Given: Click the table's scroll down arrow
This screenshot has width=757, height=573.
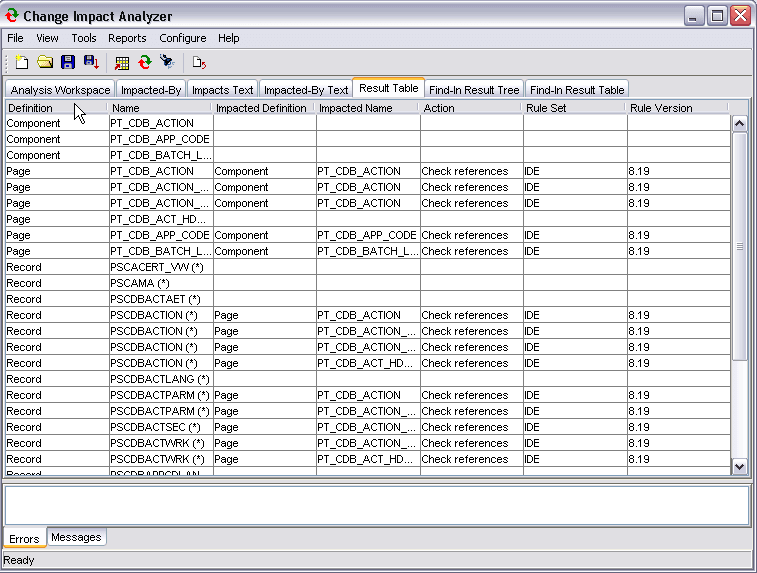Looking at the screenshot, I should pos(740,465).
